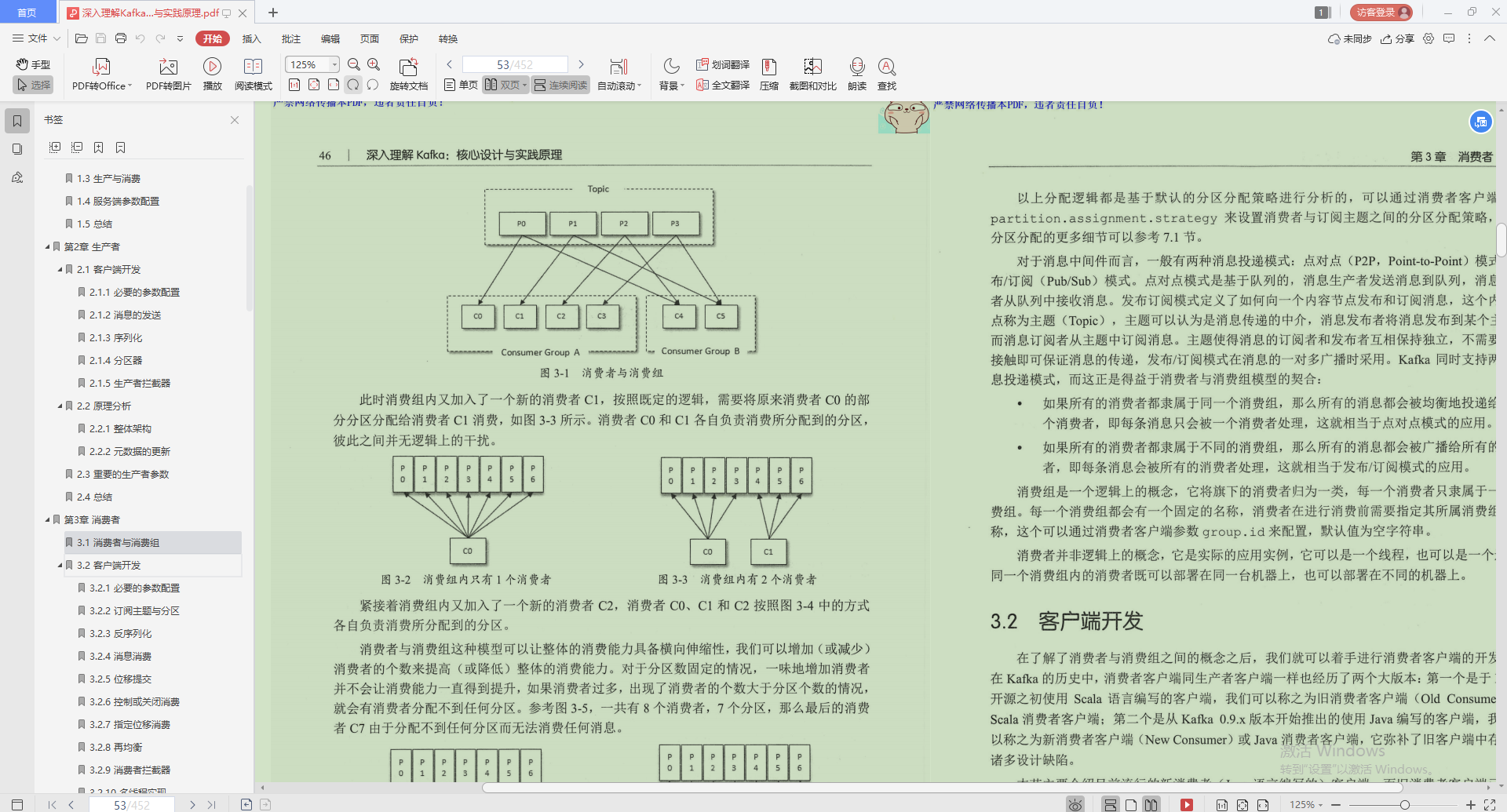
Task: Click the PDF转图片 icon
Action: pyautogui.click(x=167, y=73)
